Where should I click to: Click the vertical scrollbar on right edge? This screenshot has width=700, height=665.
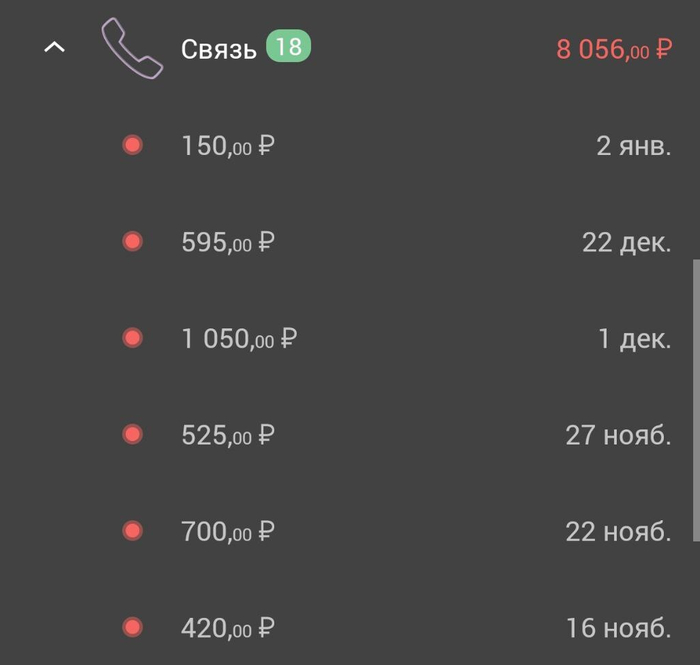(695, 400)
